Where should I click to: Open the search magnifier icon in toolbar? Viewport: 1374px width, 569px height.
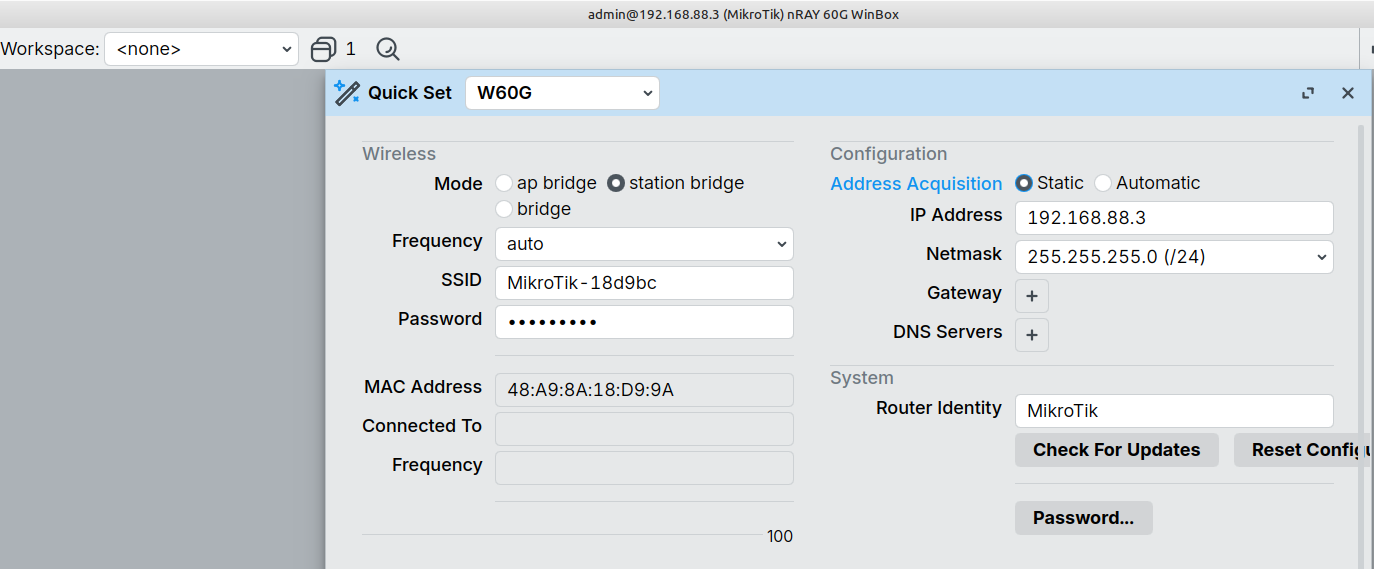click(x=388, y=49)
